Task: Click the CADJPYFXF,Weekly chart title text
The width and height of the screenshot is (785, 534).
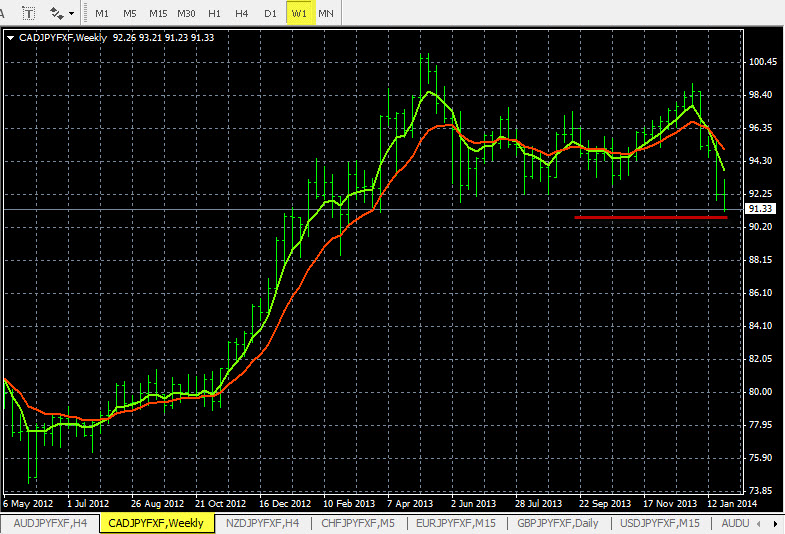Action: pyautogui.click(x=63, y=38)
